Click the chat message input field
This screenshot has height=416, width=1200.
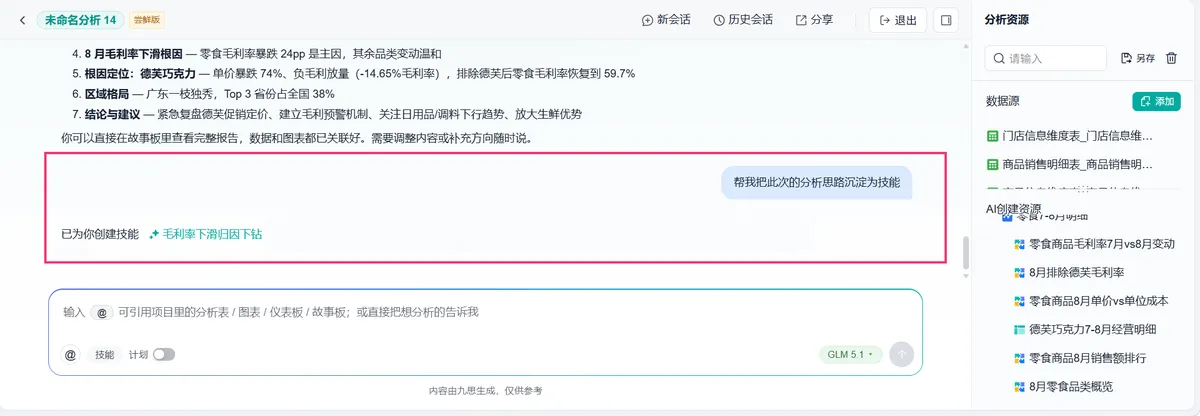pyautogui.click(x=485, y=312)
